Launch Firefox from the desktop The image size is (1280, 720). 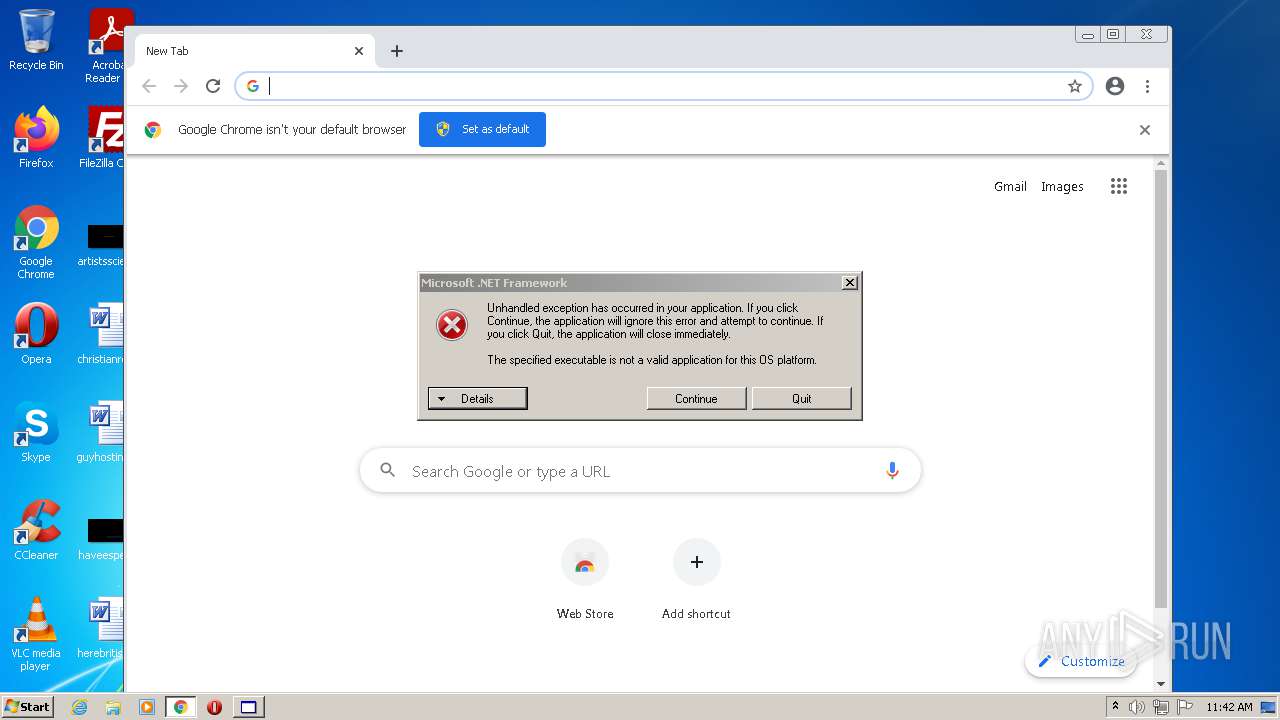tap(36, 138)
